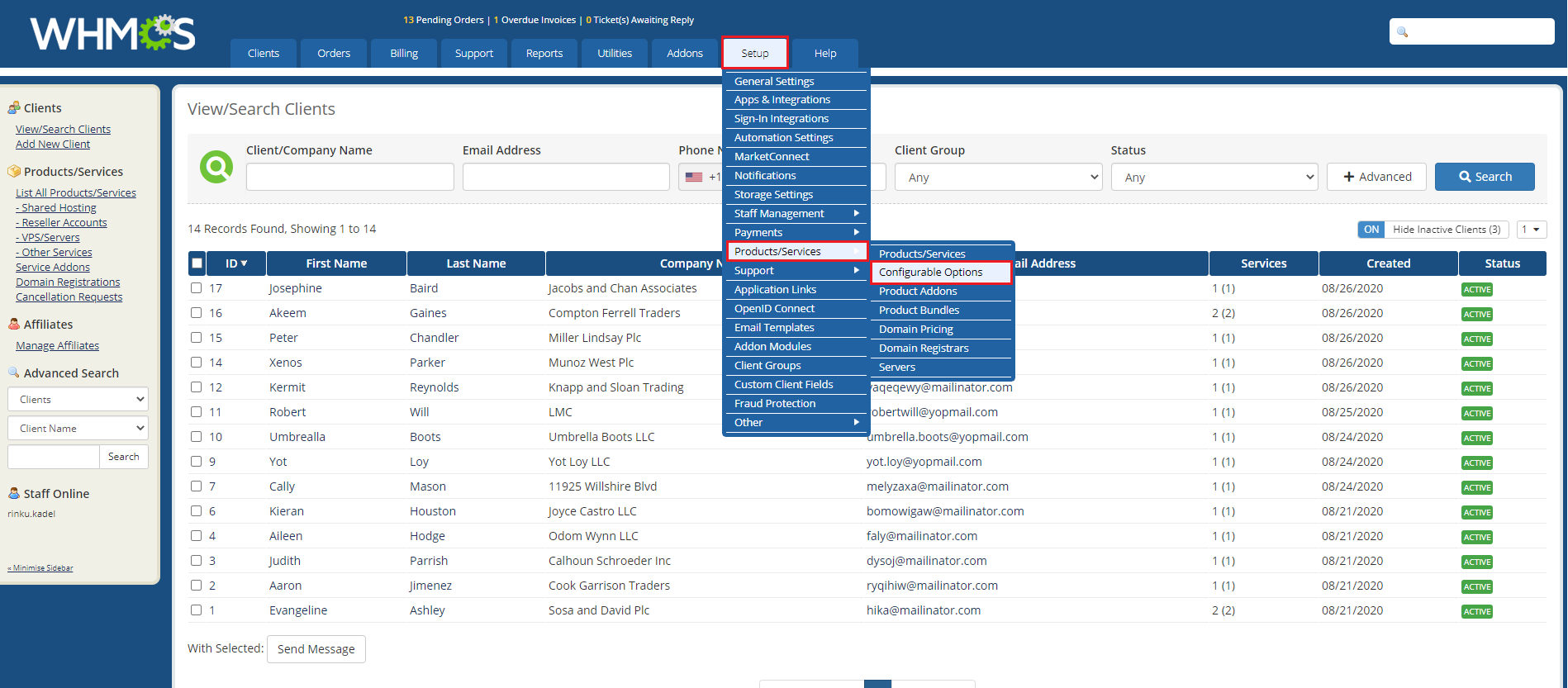Open the sidebar Client Name field dropdown

[78, 428]
